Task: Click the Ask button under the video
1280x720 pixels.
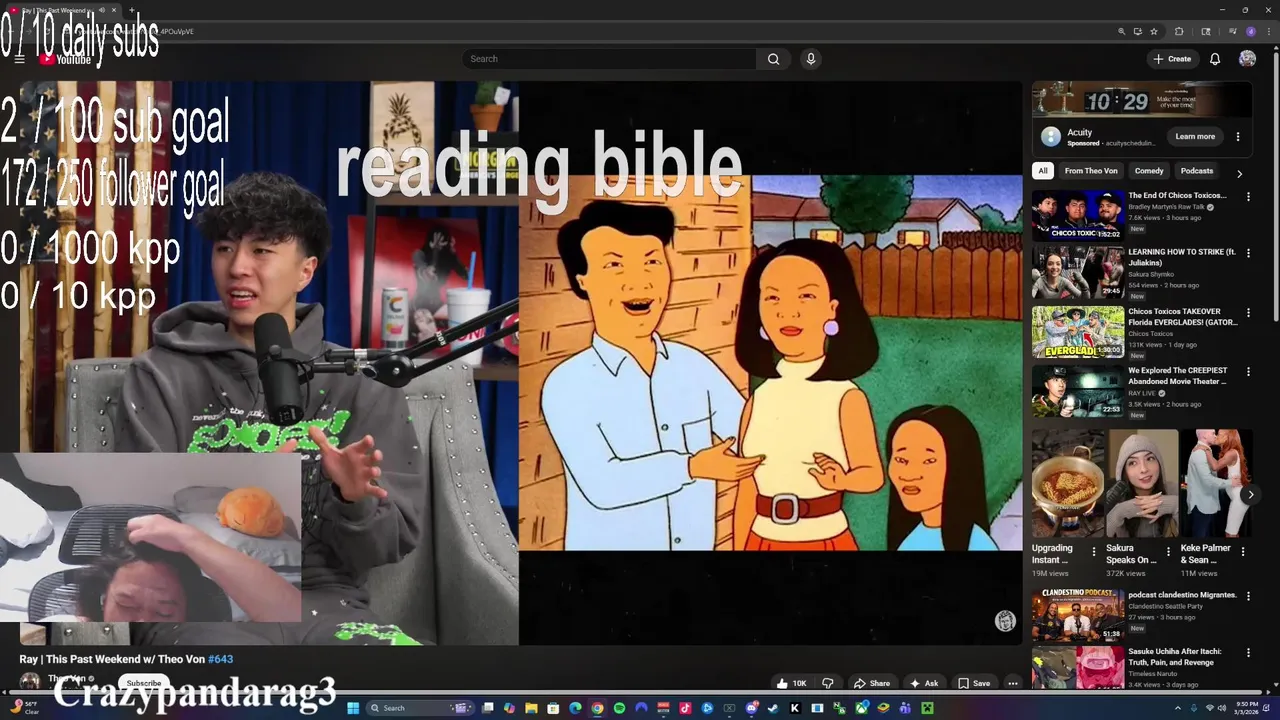Action: pyautogui.click(x=924, y=683)
